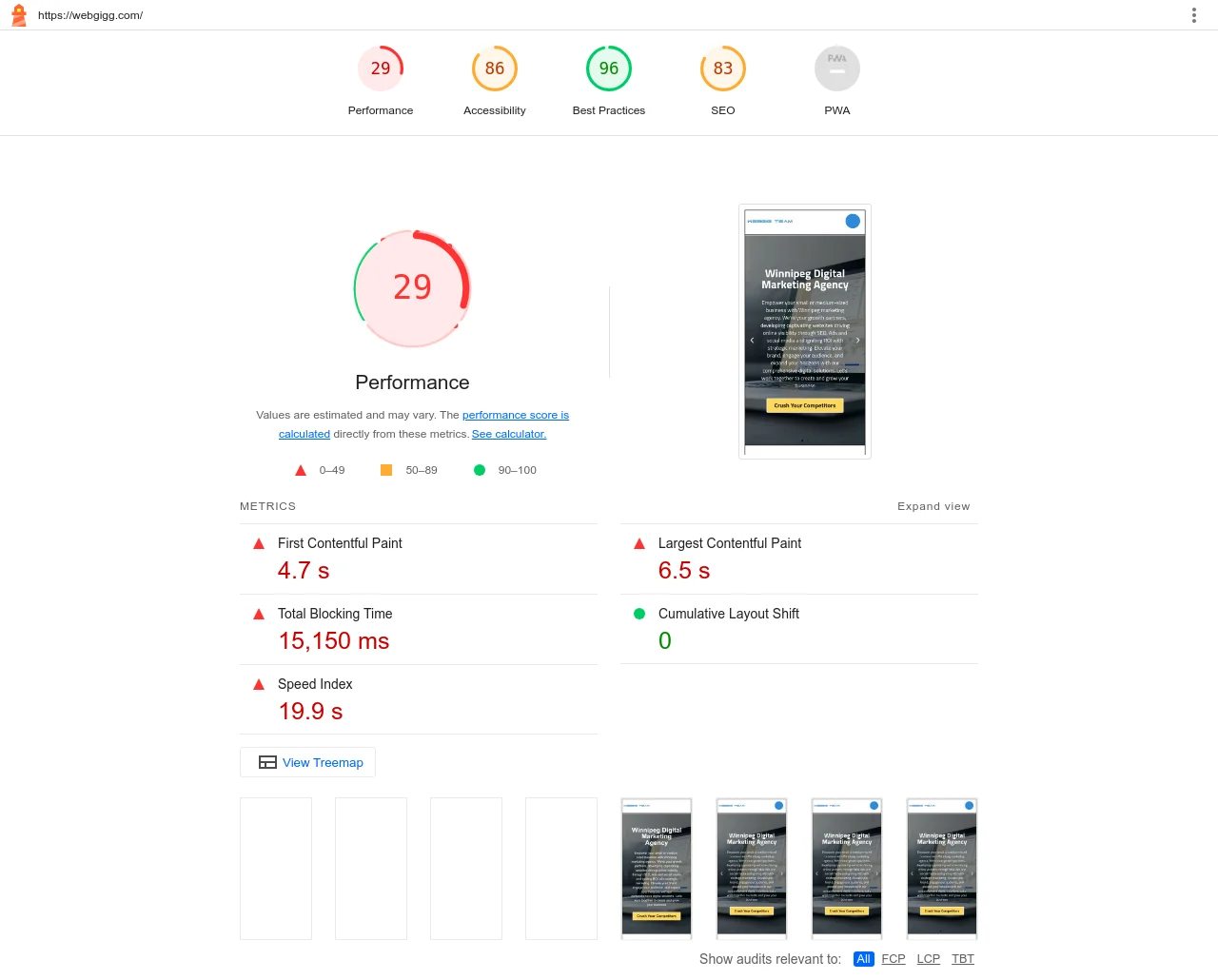Filter audits relevant to TBT

tap(963, 959)
